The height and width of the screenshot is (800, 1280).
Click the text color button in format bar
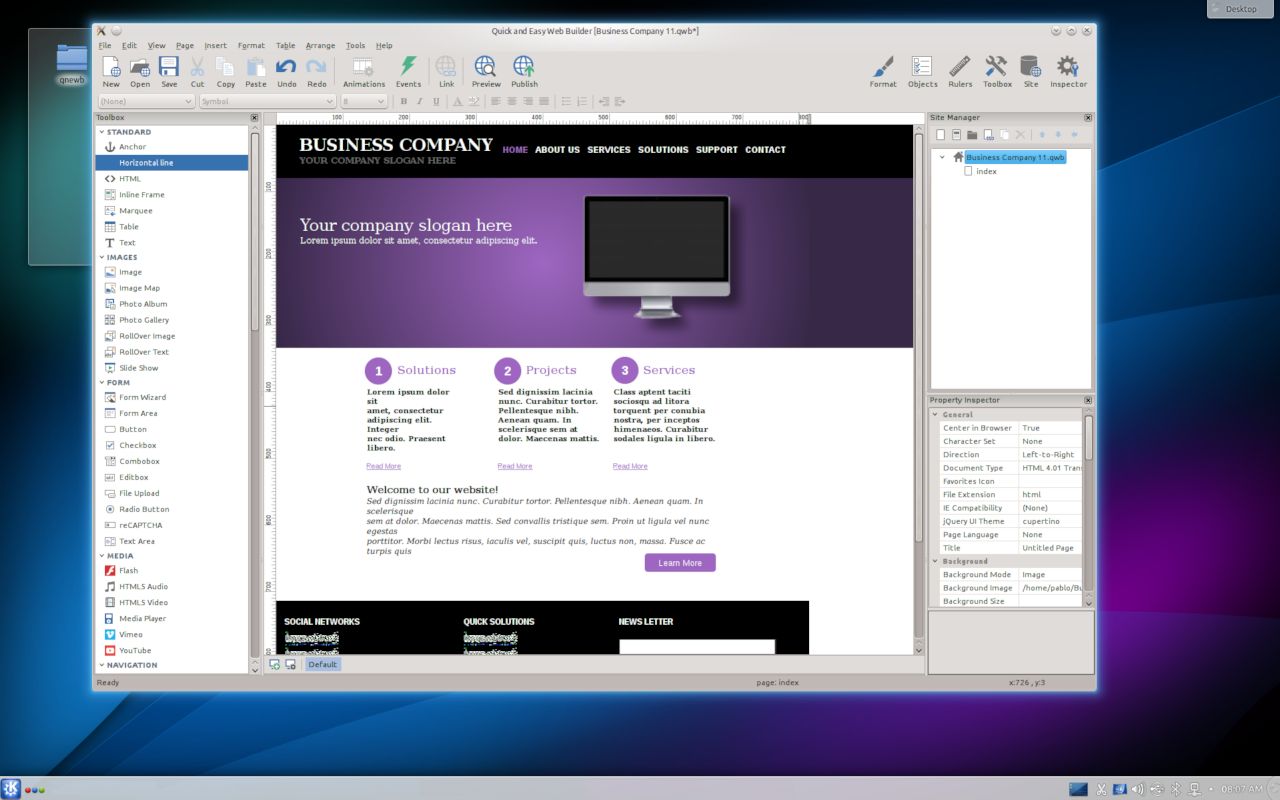click(x=457, y=101)
